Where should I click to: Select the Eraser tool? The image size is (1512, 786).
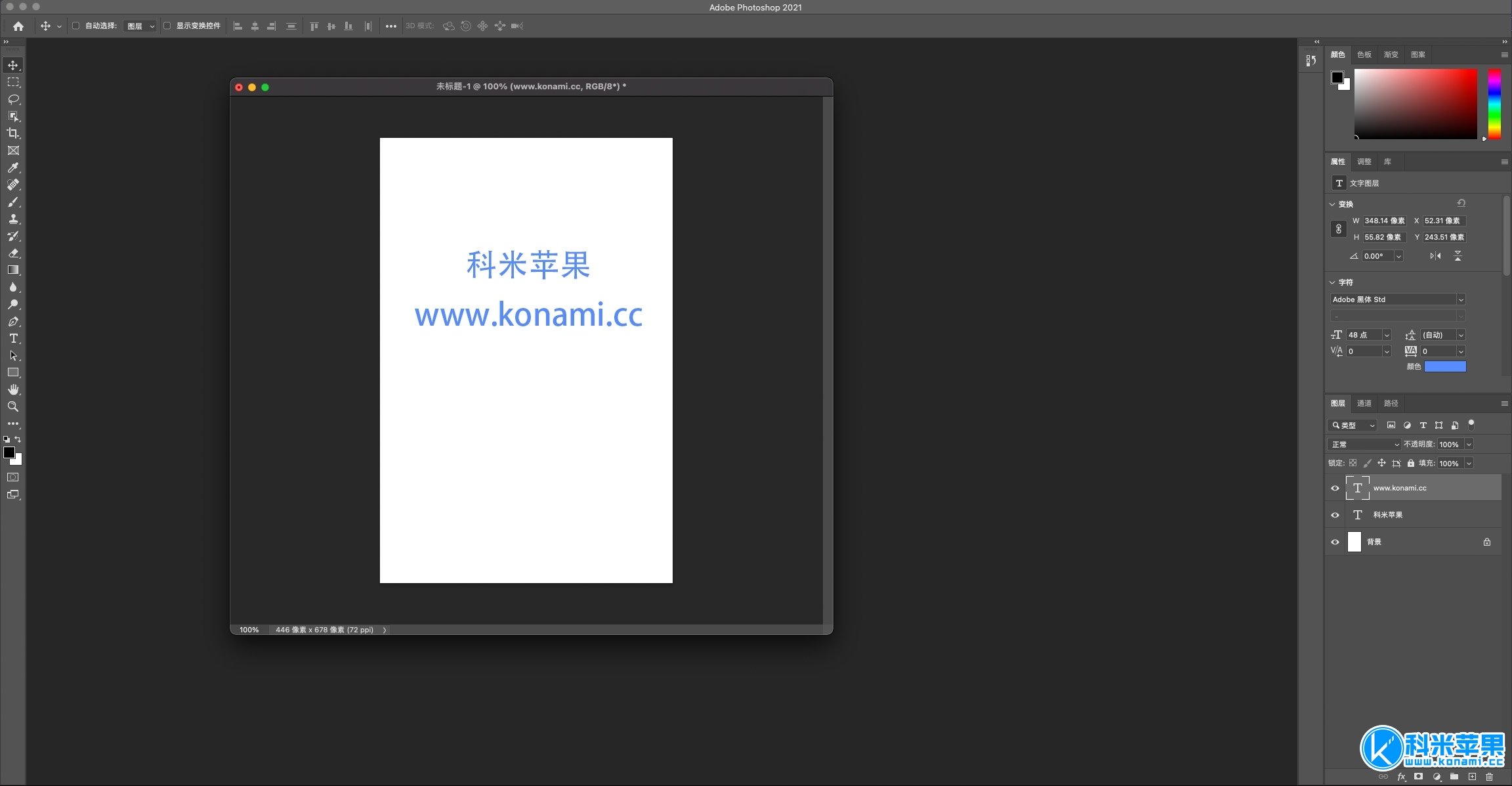pyautogui.click(x=13, y=253)
